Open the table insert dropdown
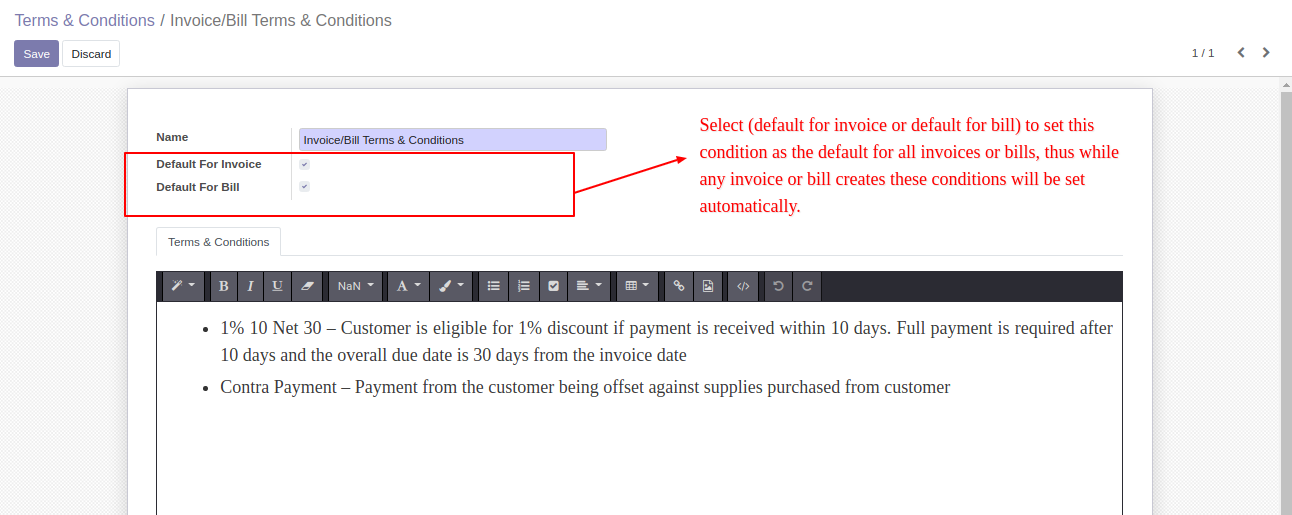This screenshot has width=1292, height=515. point(637,286)
